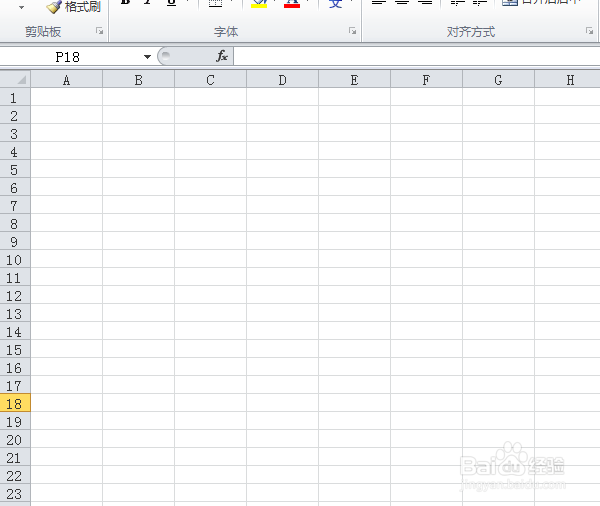Select row 1 header

(x=15, y=97)
